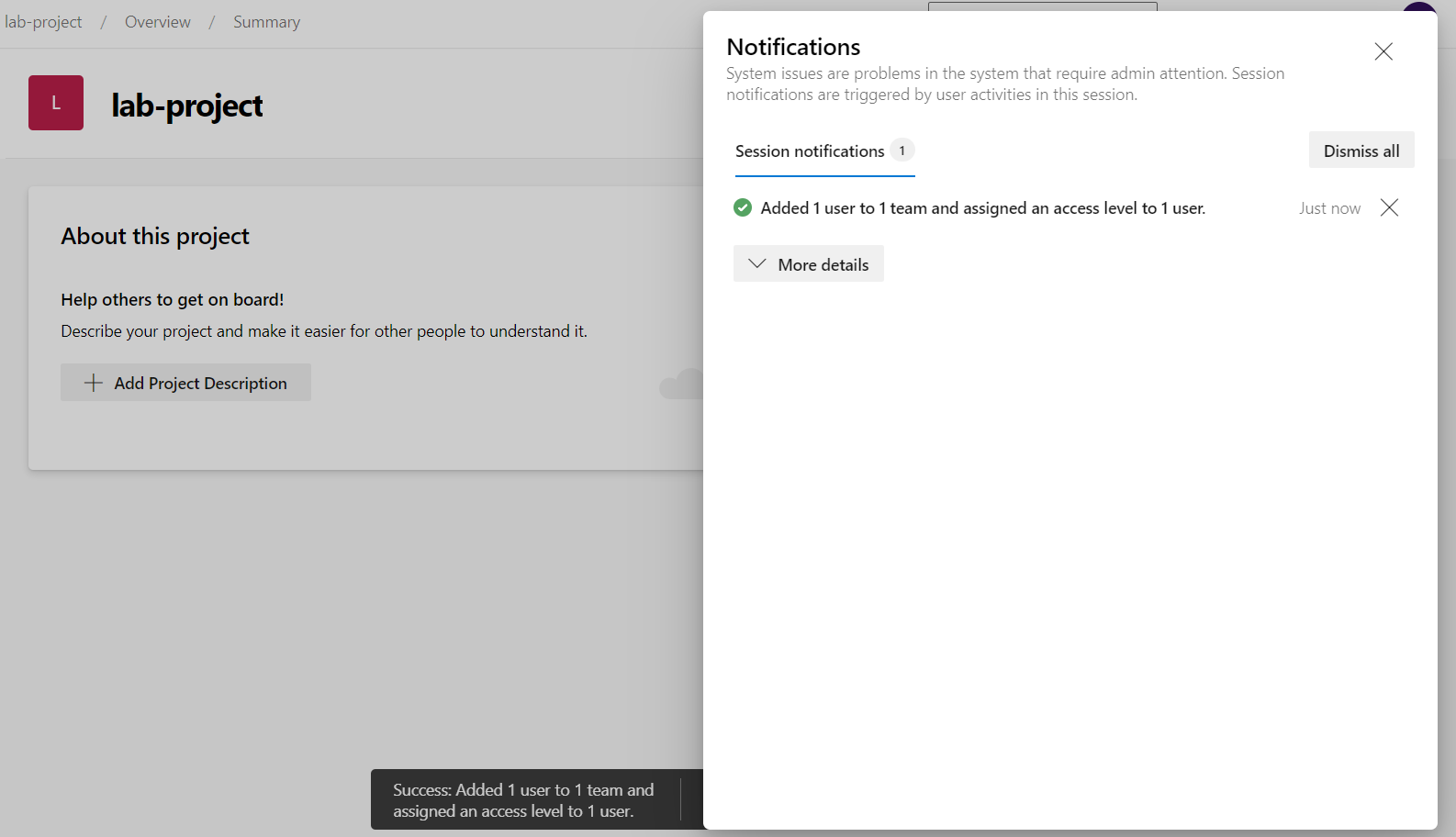Screen dimensions: 1456x837
Task: Select the Session notifications tab
Action: (x=824, y=151)
